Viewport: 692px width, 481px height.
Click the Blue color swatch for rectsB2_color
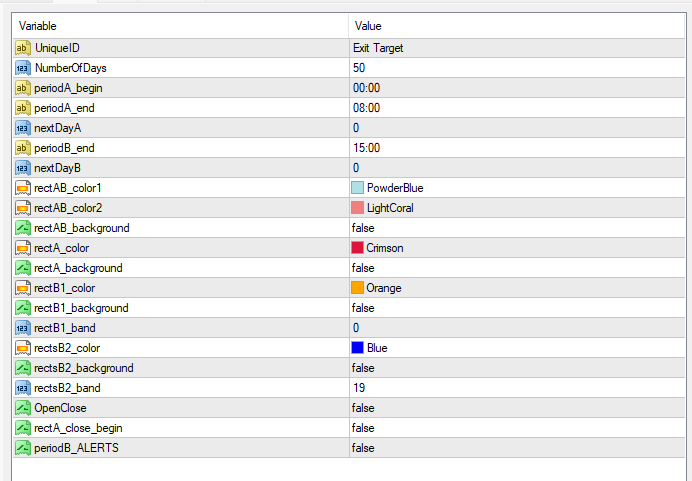tap(358, 348)
